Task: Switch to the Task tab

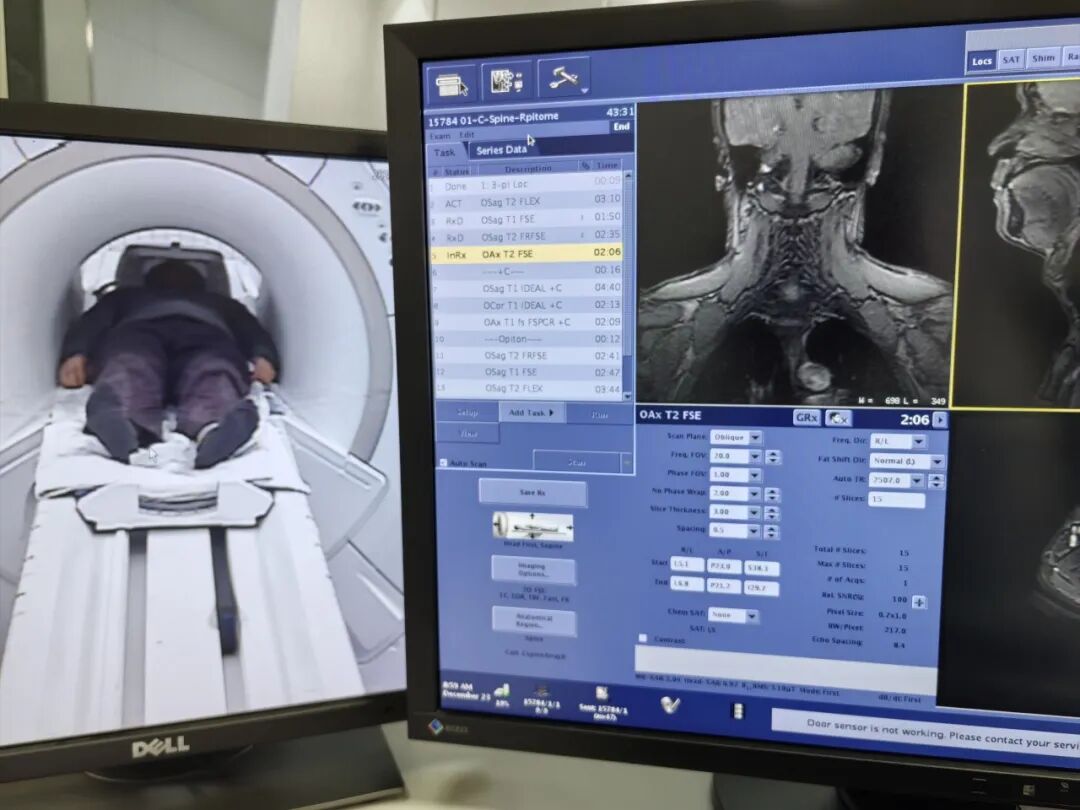Action: coord(445,152)
